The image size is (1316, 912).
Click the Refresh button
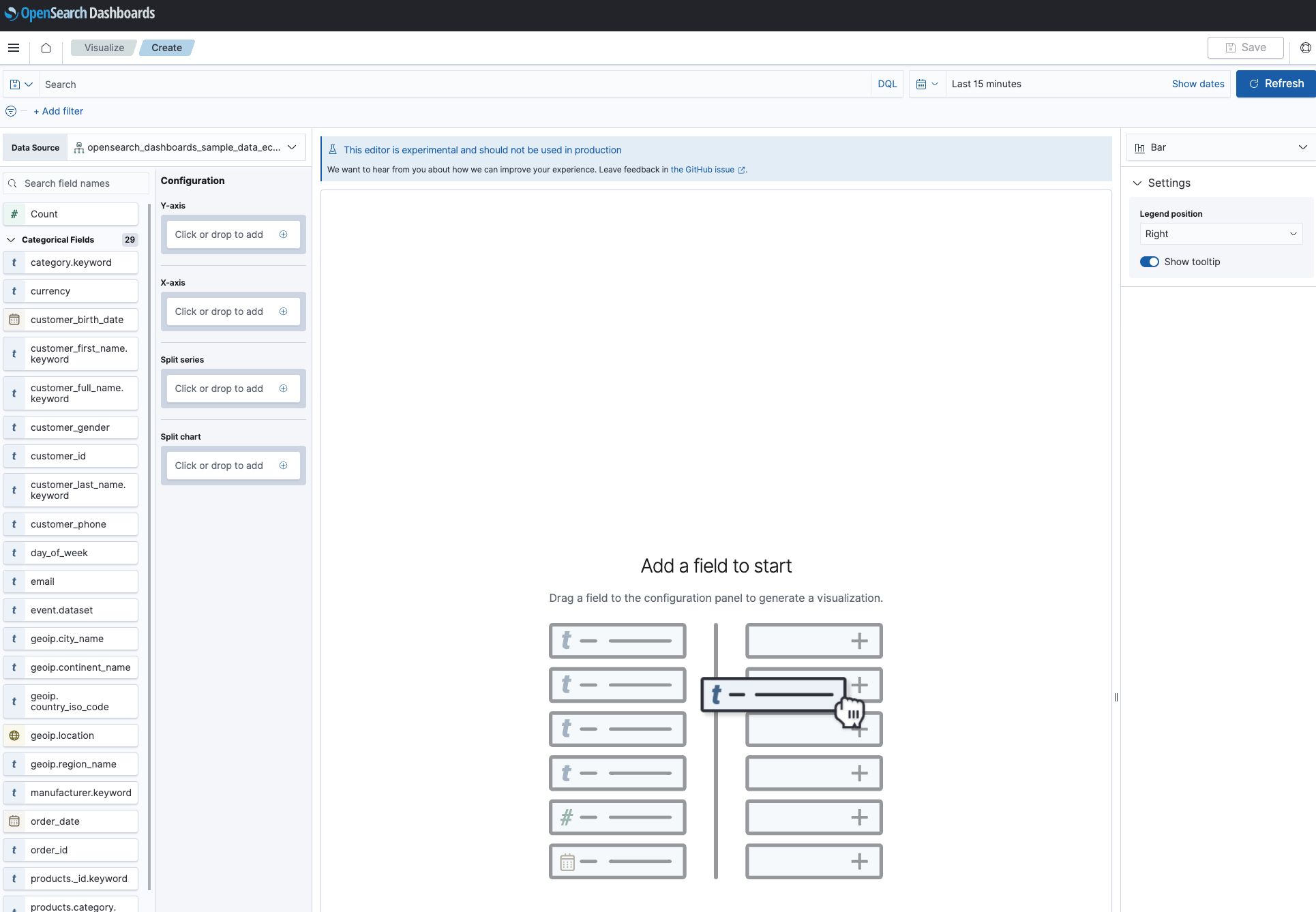click(x=1276, y=84)
